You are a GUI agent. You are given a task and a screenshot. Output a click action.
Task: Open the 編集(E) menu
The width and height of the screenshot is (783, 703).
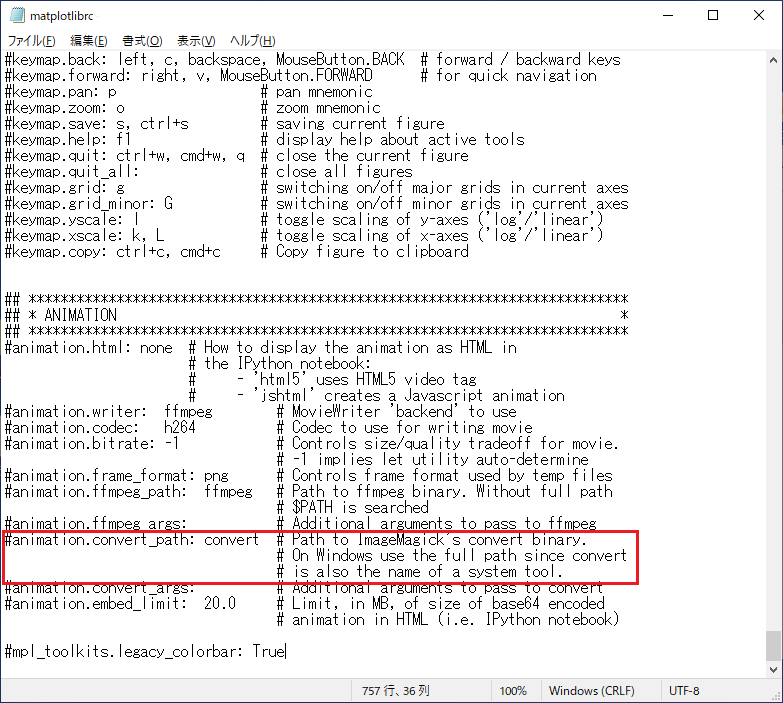[x=89, y=41]
